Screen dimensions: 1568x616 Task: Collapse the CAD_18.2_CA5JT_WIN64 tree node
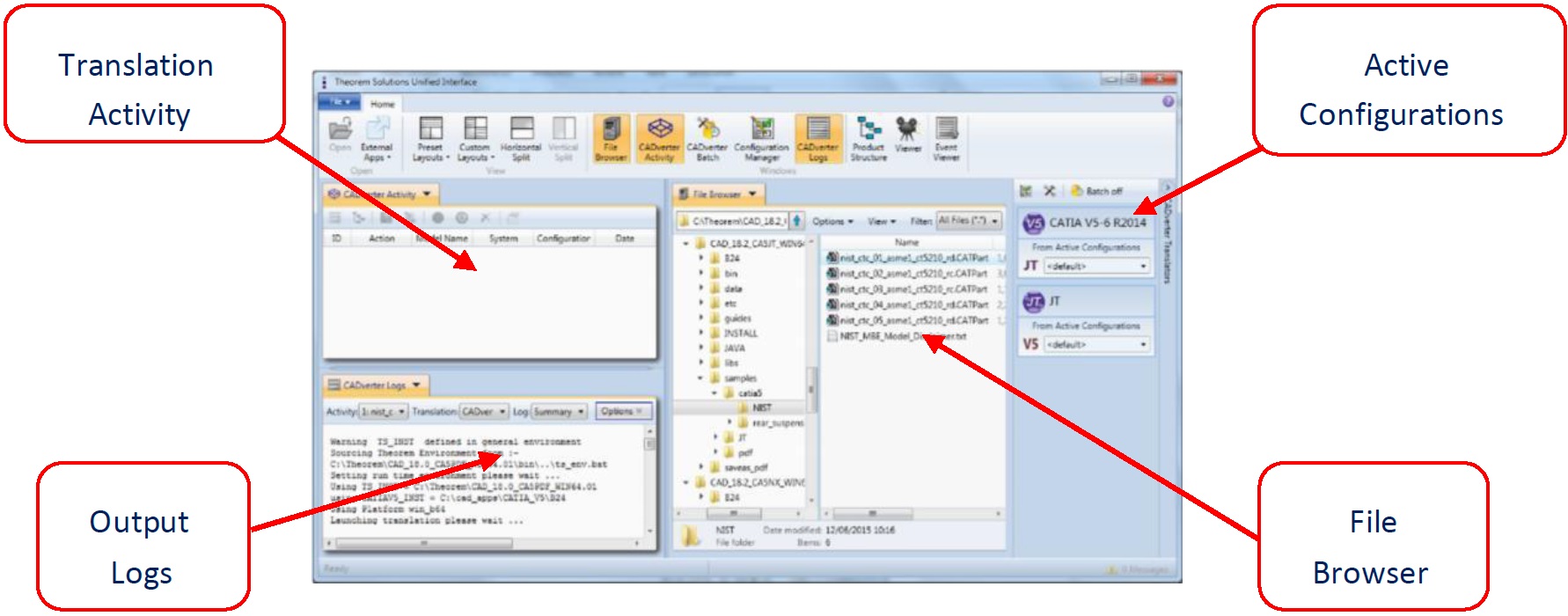coord(685,244)
